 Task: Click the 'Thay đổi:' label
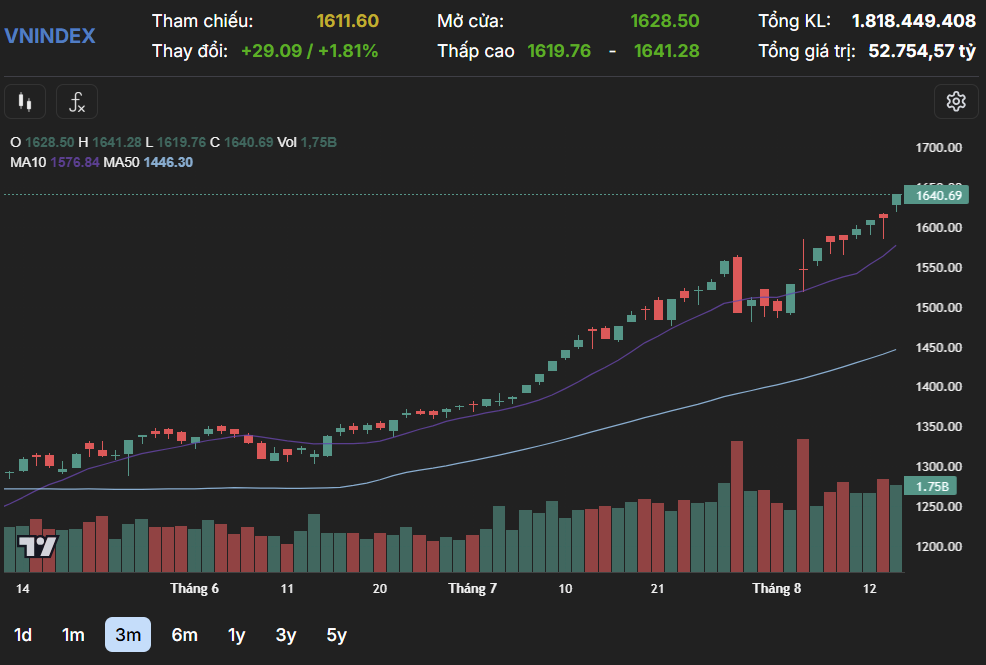(x=190, y=51)
